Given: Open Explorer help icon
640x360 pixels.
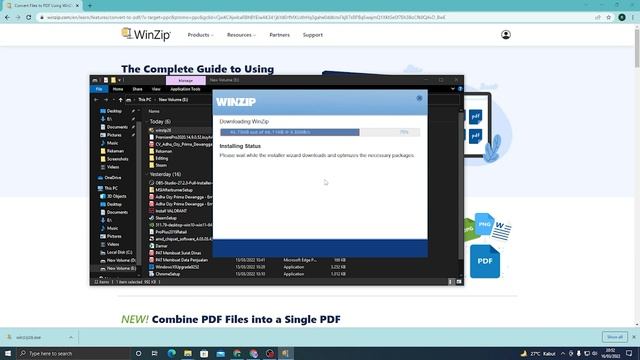Looking at the screenshot, I should tap(460, 89).
